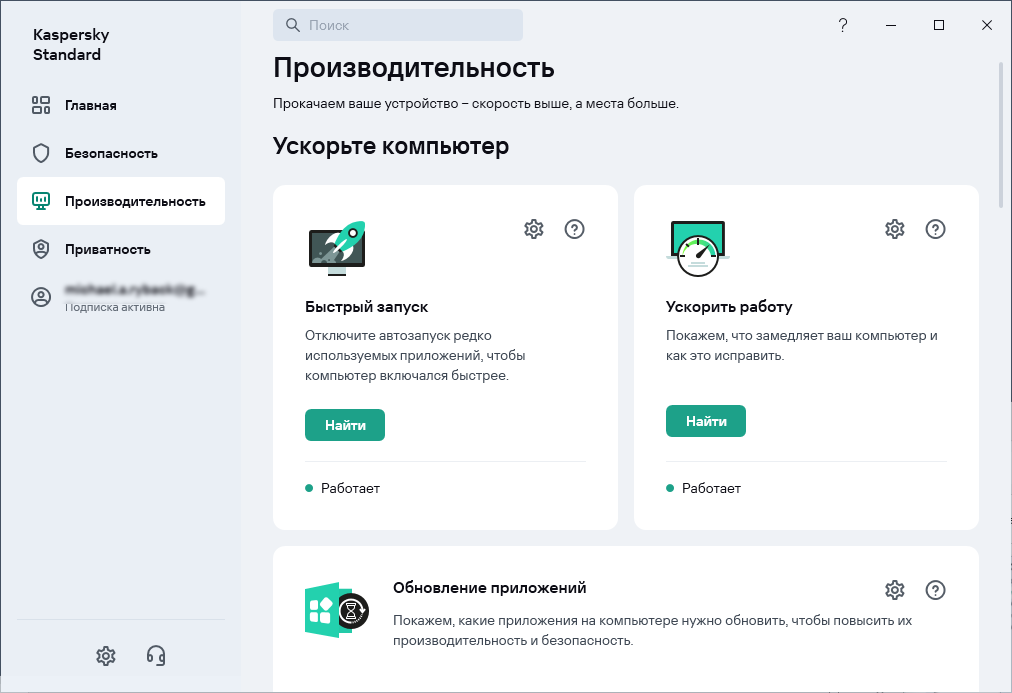Focus the Поиск search field

pyautogui.click(x=398, y=25)
